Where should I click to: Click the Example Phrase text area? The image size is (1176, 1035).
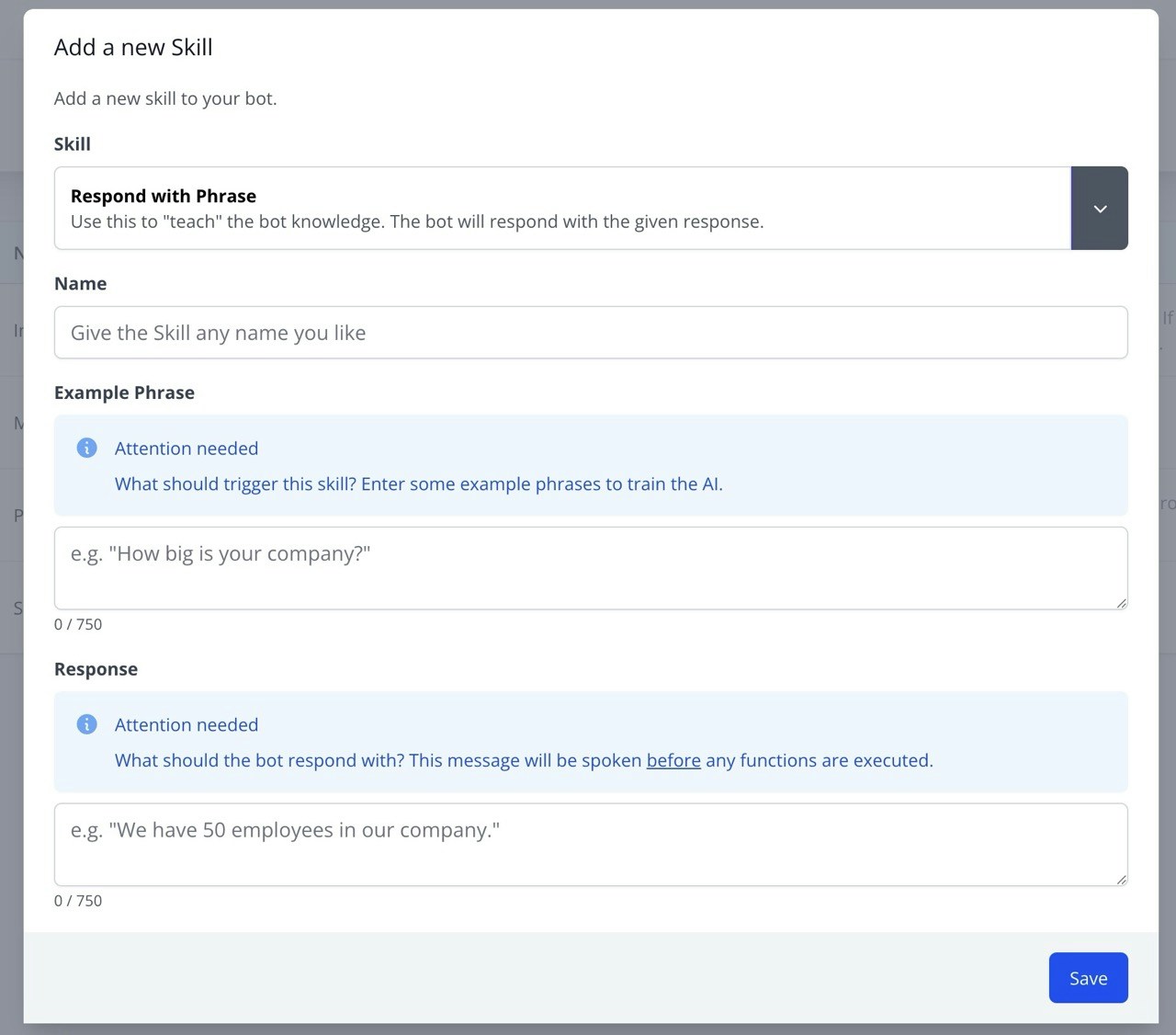591,568
